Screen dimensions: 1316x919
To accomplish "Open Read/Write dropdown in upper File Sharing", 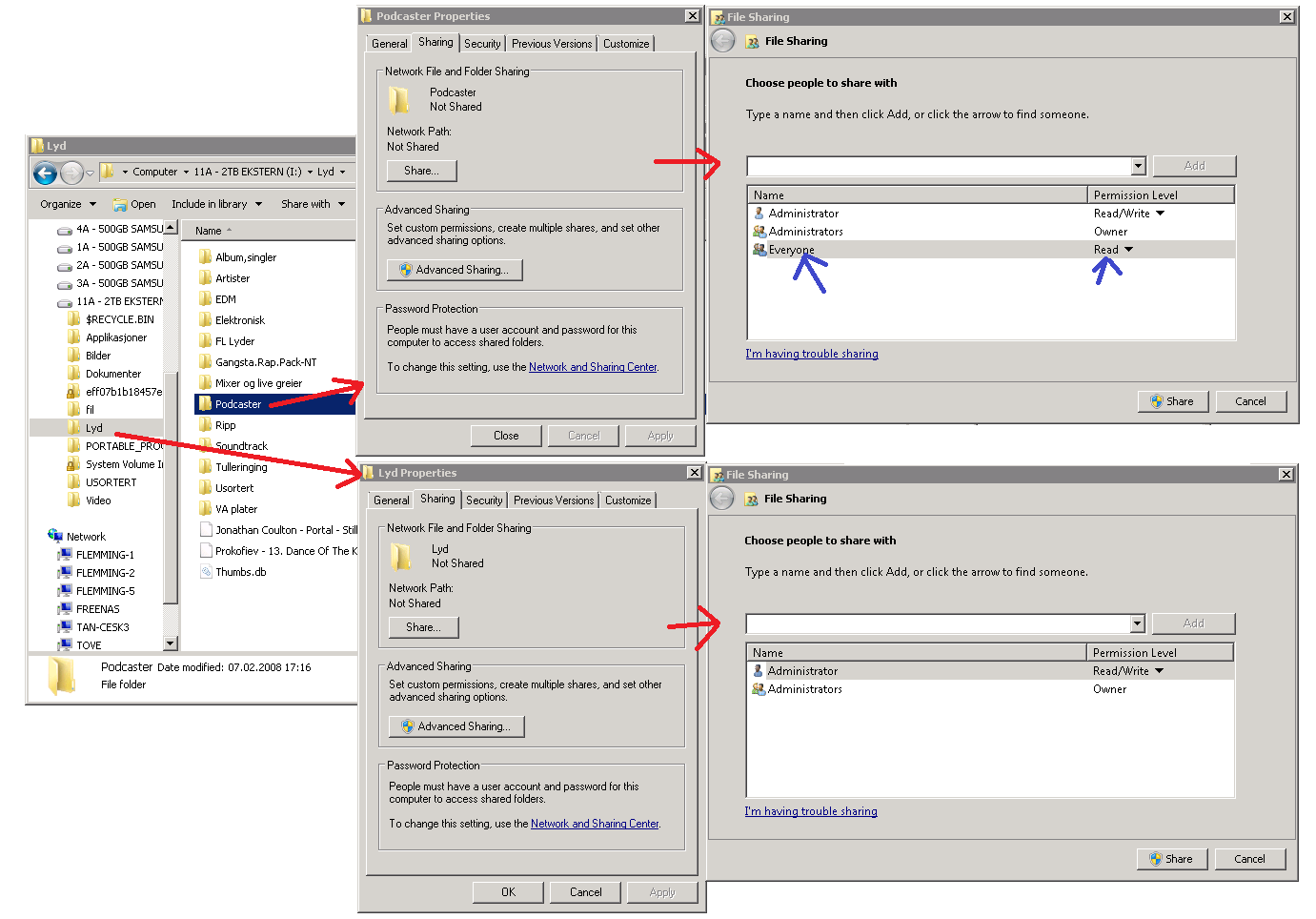I will click(x=1160, y=214).
